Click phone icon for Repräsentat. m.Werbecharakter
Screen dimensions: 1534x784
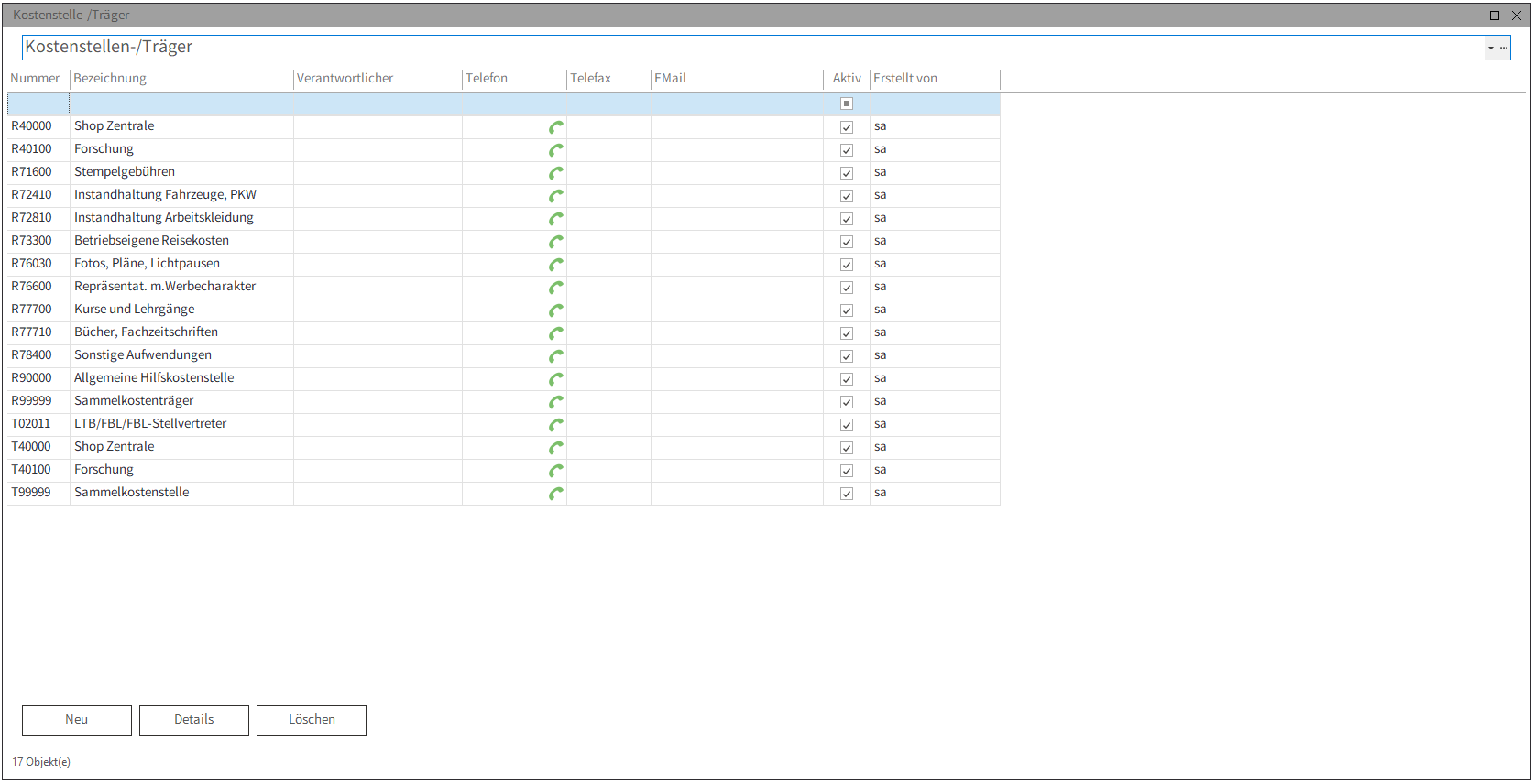(556, 288)
